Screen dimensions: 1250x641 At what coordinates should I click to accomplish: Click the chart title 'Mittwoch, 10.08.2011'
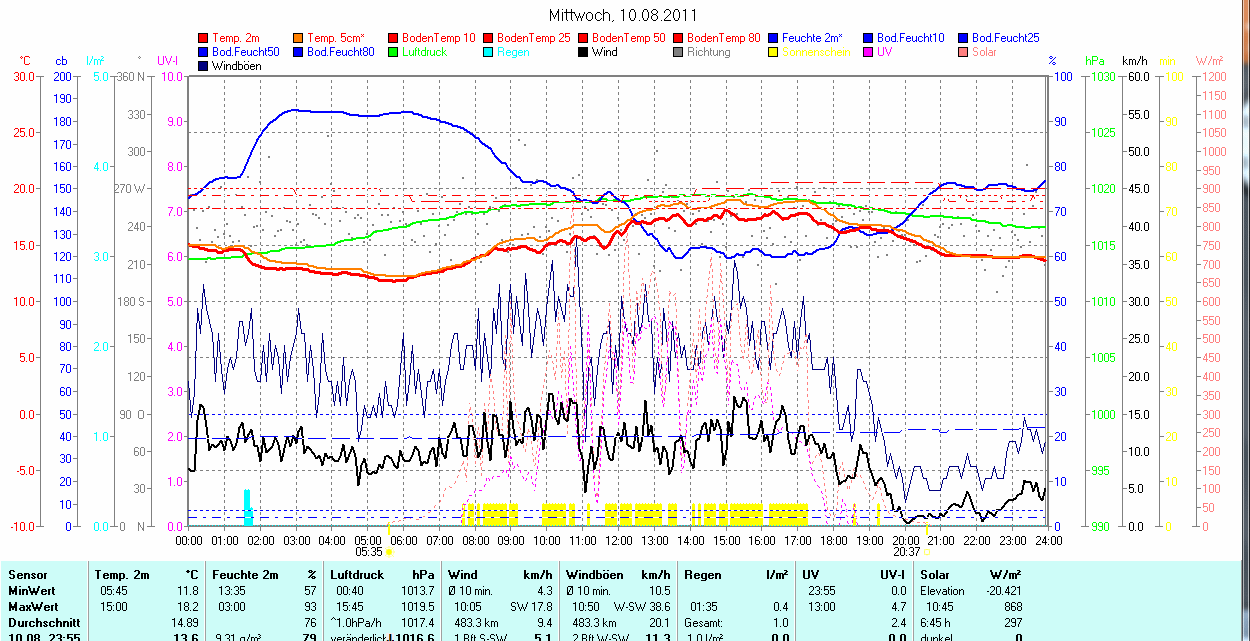point(624,15)
